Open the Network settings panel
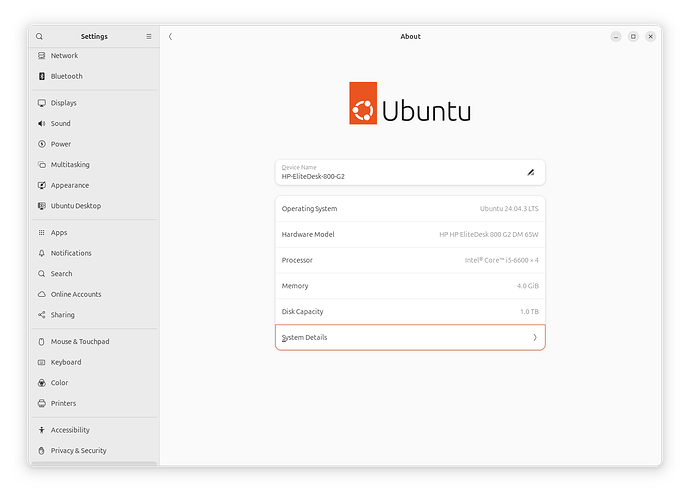The height and width of the screenshot is (497, 690). coord(94,55)
